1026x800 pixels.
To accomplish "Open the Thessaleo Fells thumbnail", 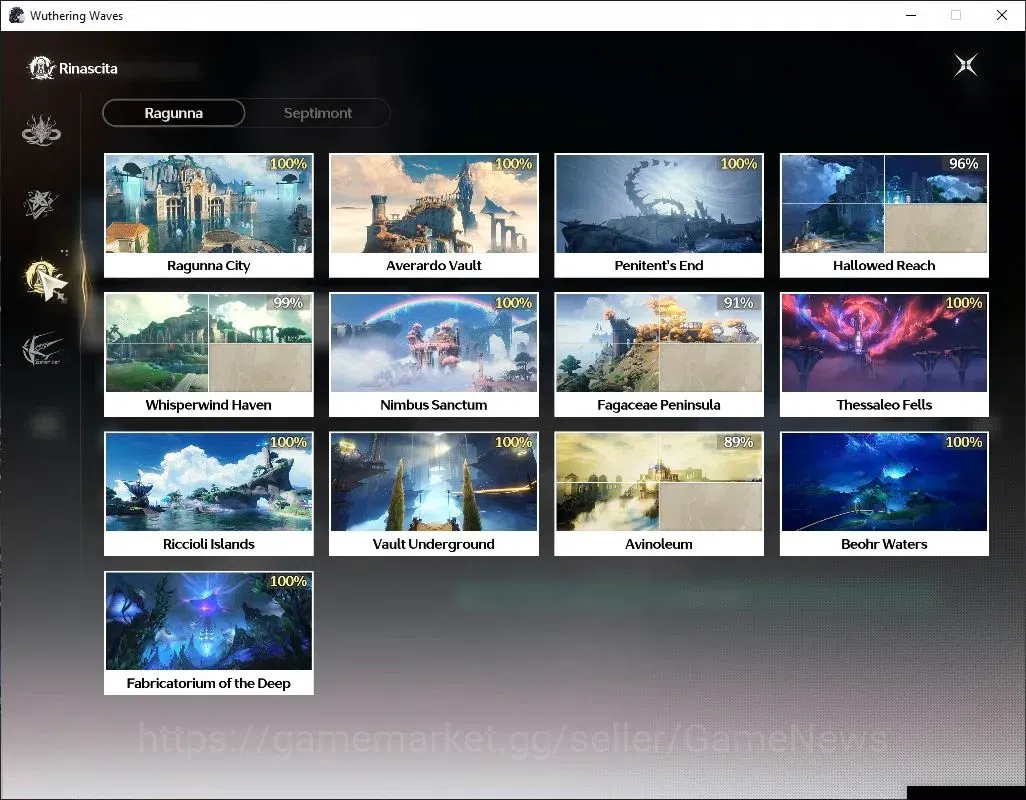I will pyautogui.click(x=884, y=343).
